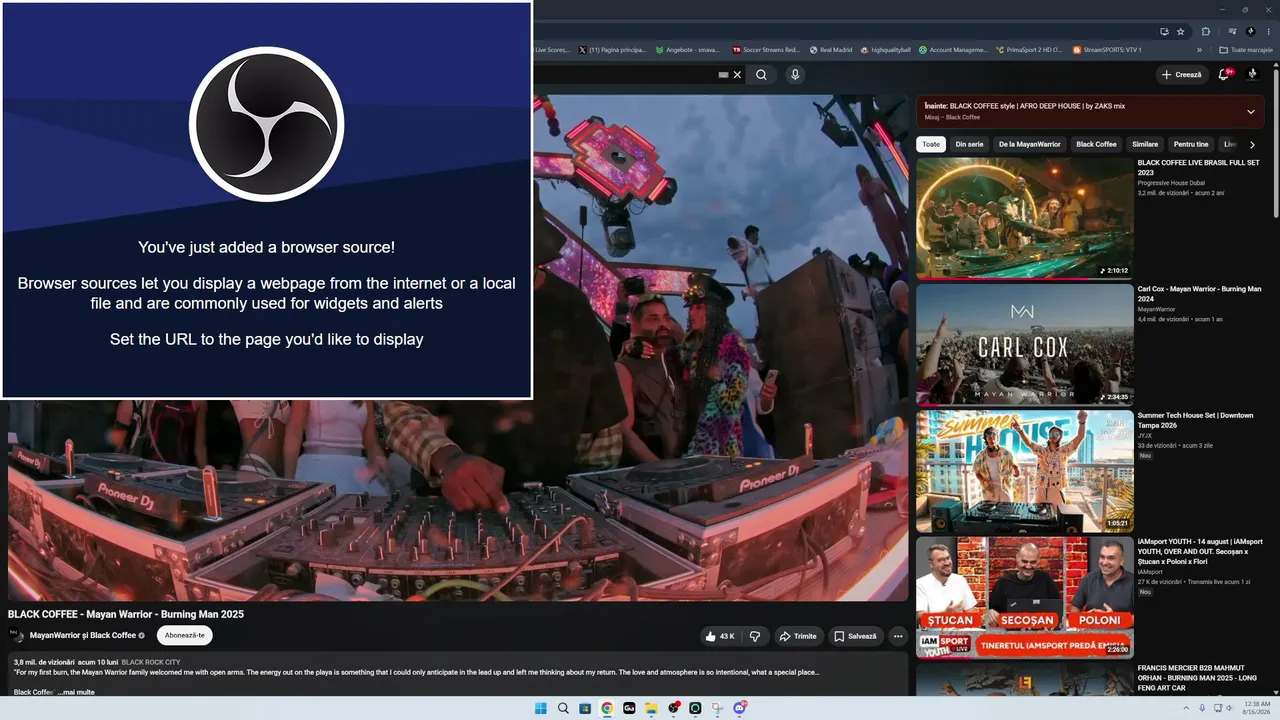The image size is (1280, 720).
Task: Open Discord from the taskbar
Action: click(739, 708)
